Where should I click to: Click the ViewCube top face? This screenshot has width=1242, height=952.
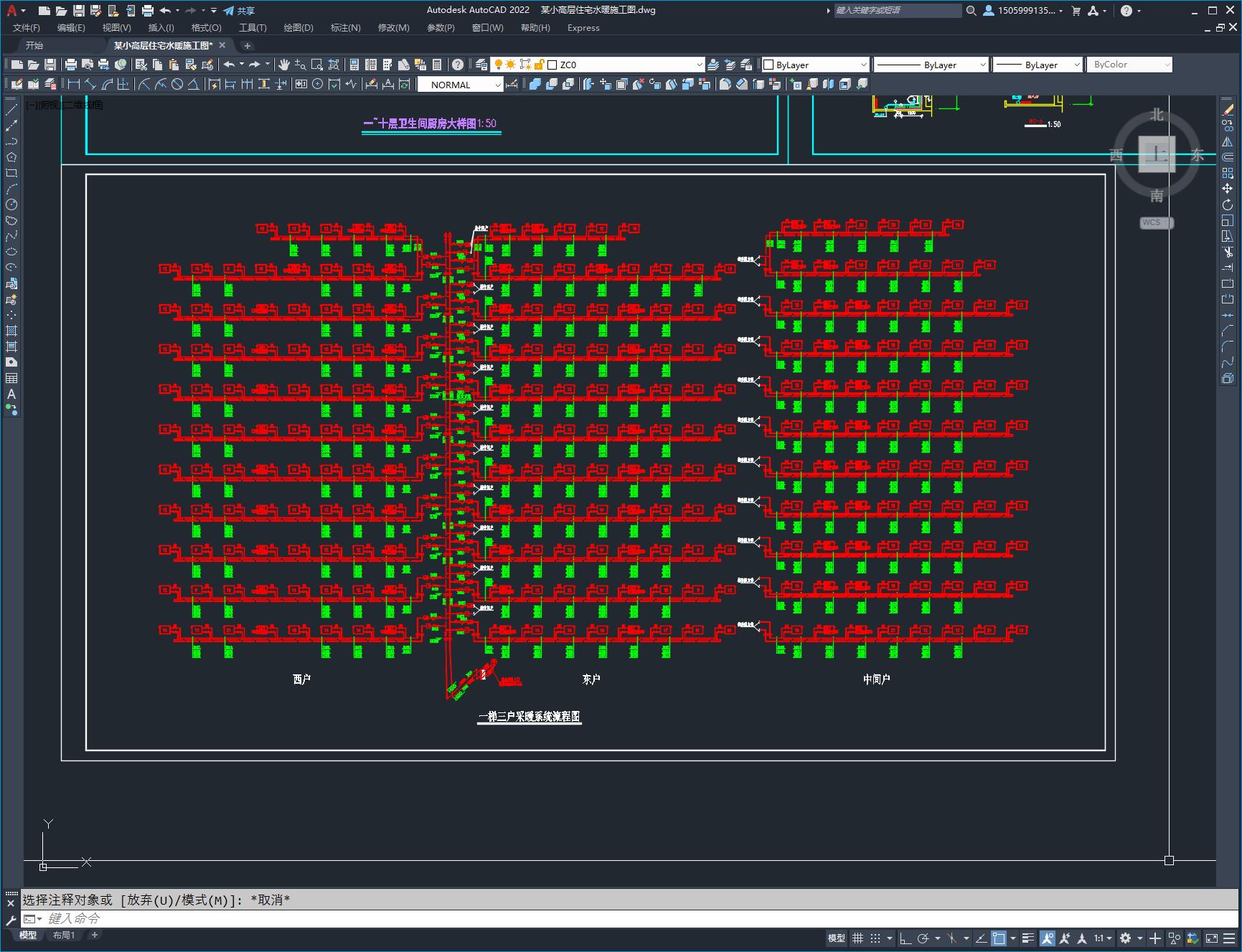(1157, 154)
